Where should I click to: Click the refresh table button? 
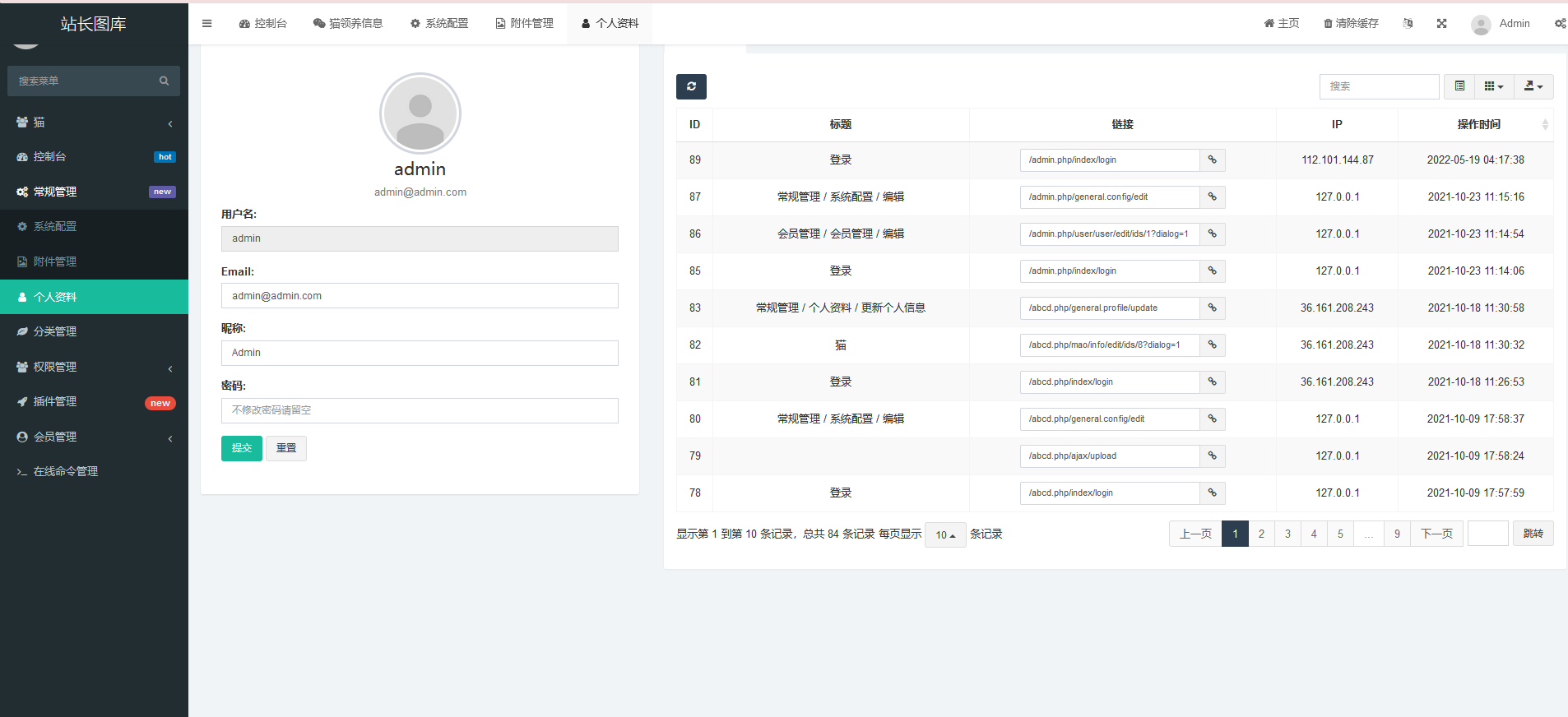tap(691, 86)
